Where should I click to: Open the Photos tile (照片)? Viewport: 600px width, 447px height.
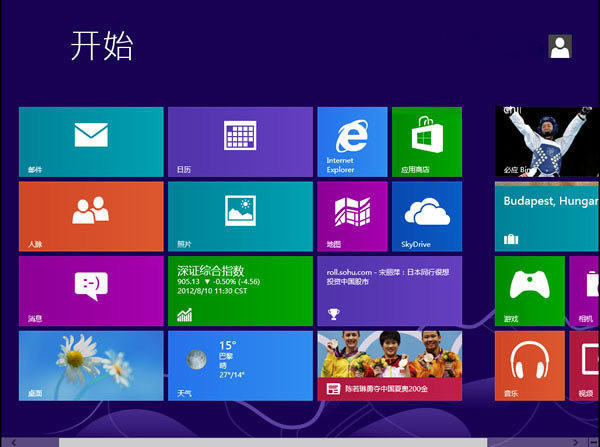point(240,217)
